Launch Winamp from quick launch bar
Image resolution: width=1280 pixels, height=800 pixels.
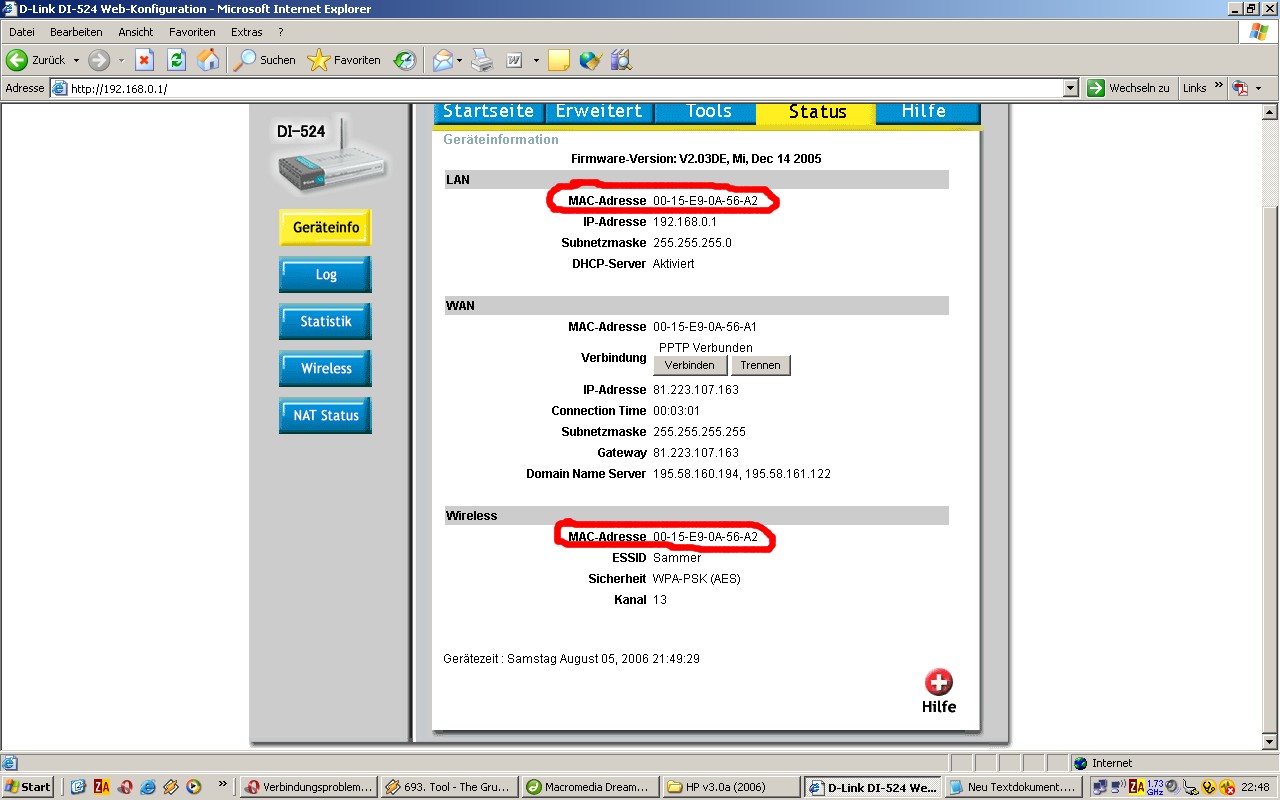(x=171, y=787)
